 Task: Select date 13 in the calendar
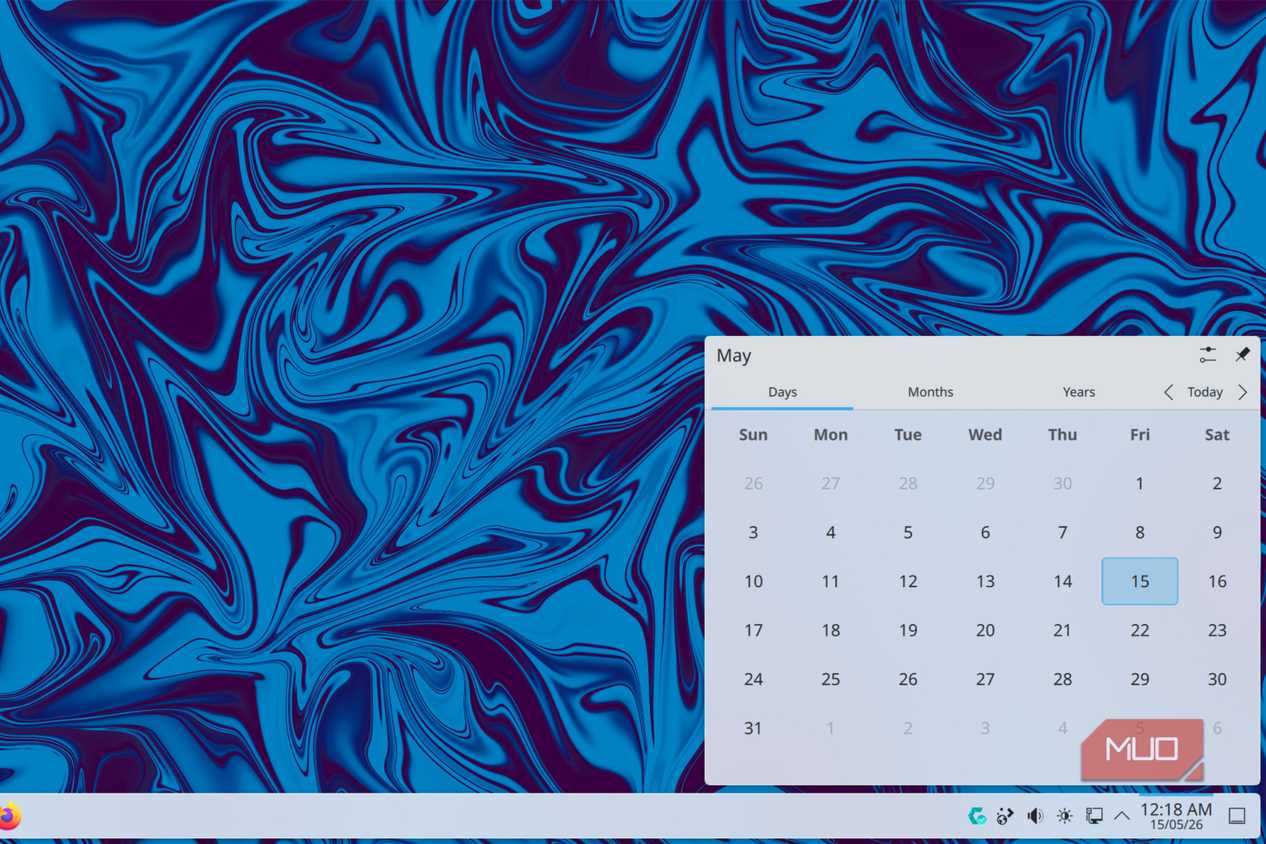(985, 581)
